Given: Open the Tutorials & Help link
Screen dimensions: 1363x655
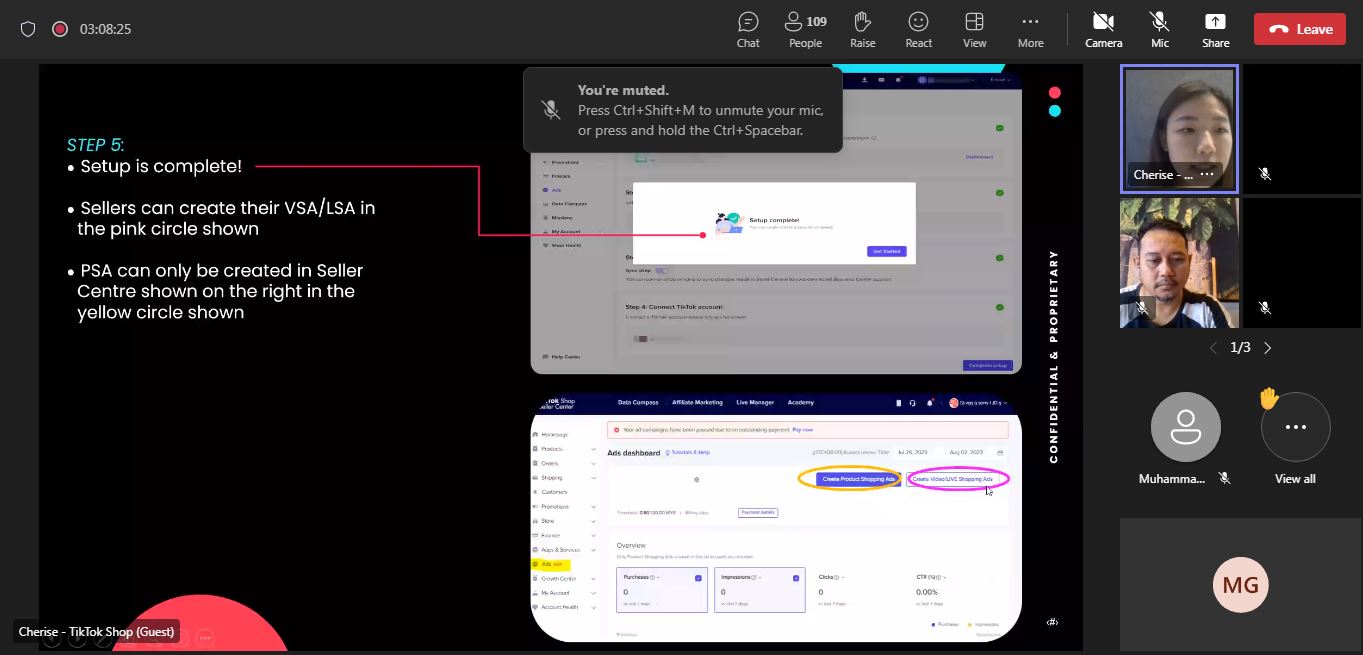Looking at the screenshot, I should [x=688, y=453].
